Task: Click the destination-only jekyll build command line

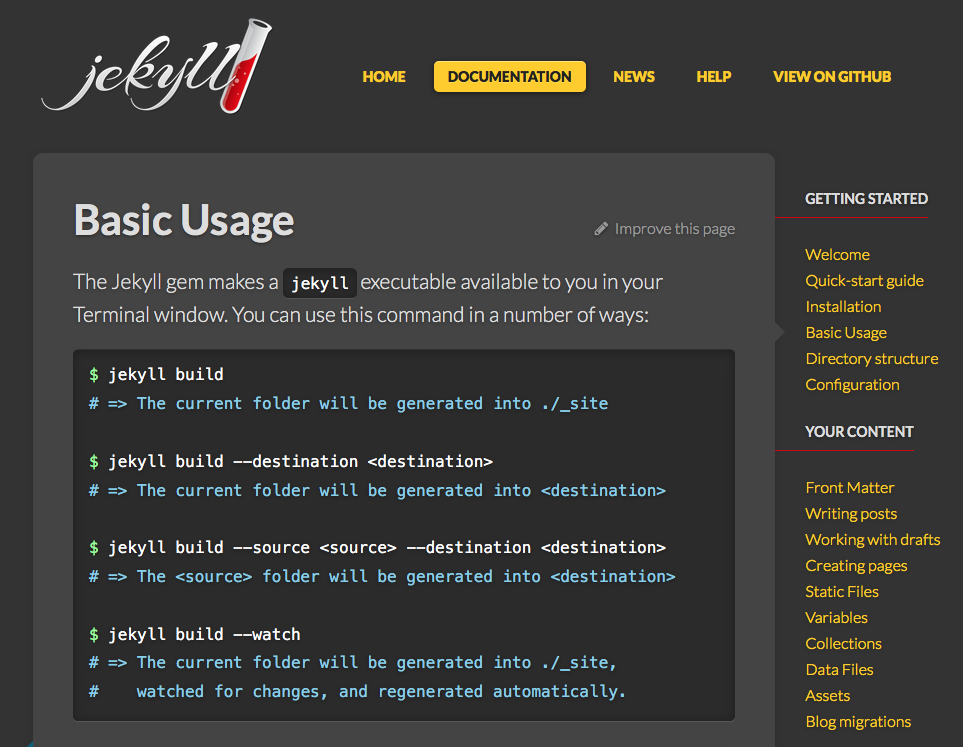Action: (x=291, y=461)
